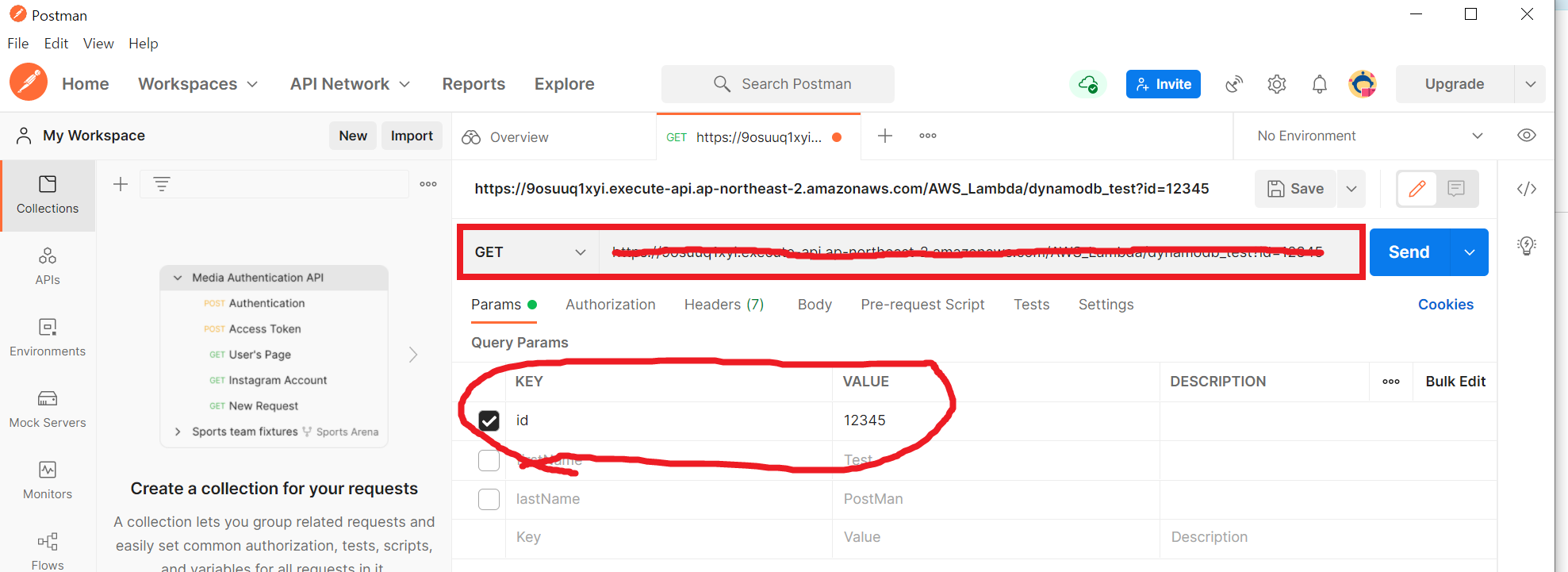
Task: Switch to pencil edit mode icon
Action: click(1417, 189)
